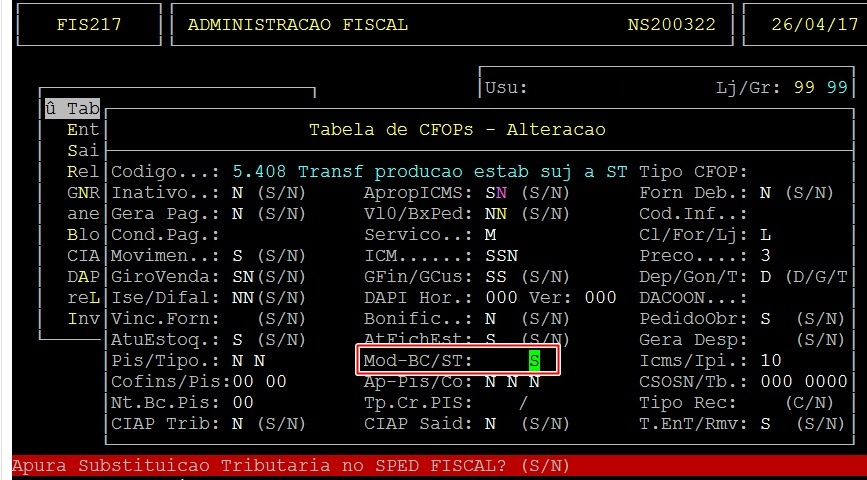Click the Preco field value 3
The height and width of the screenshot is (480, 867).
point(765,255)
